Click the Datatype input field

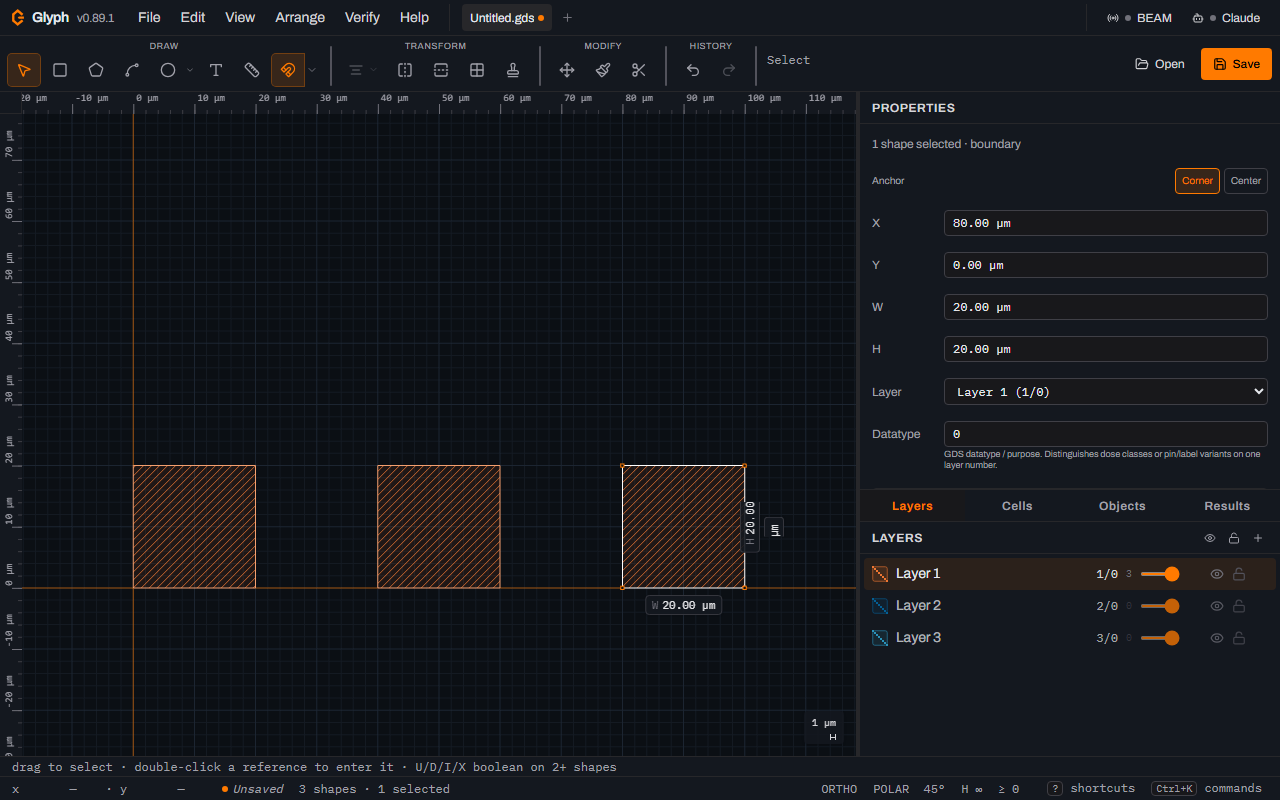pos(1106,434)
